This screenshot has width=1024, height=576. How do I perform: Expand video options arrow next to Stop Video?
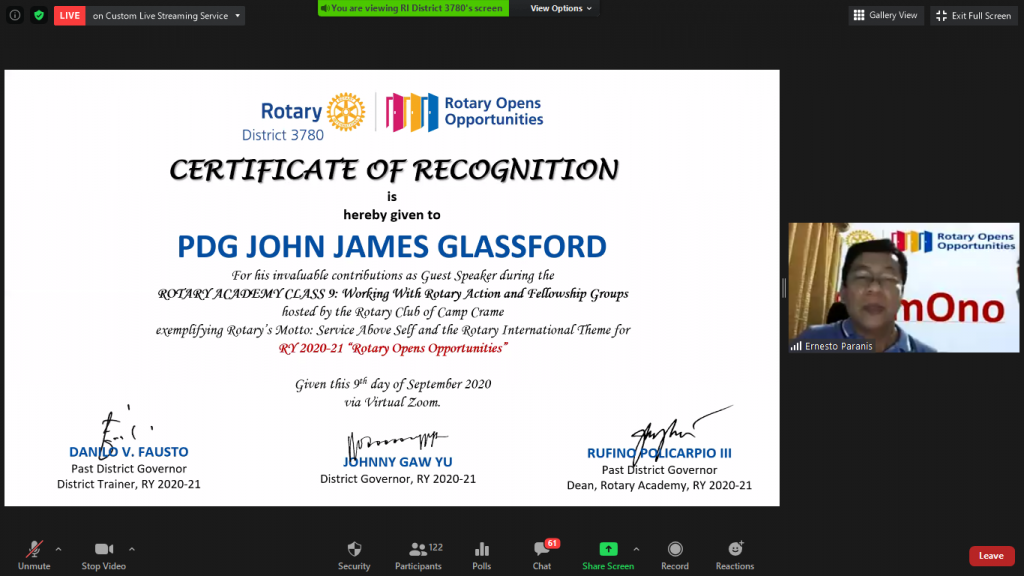[x=132, y=549]
